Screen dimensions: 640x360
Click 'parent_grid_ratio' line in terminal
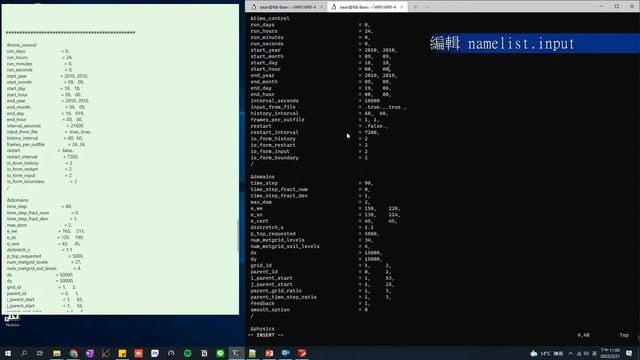(x=321, y=291)
